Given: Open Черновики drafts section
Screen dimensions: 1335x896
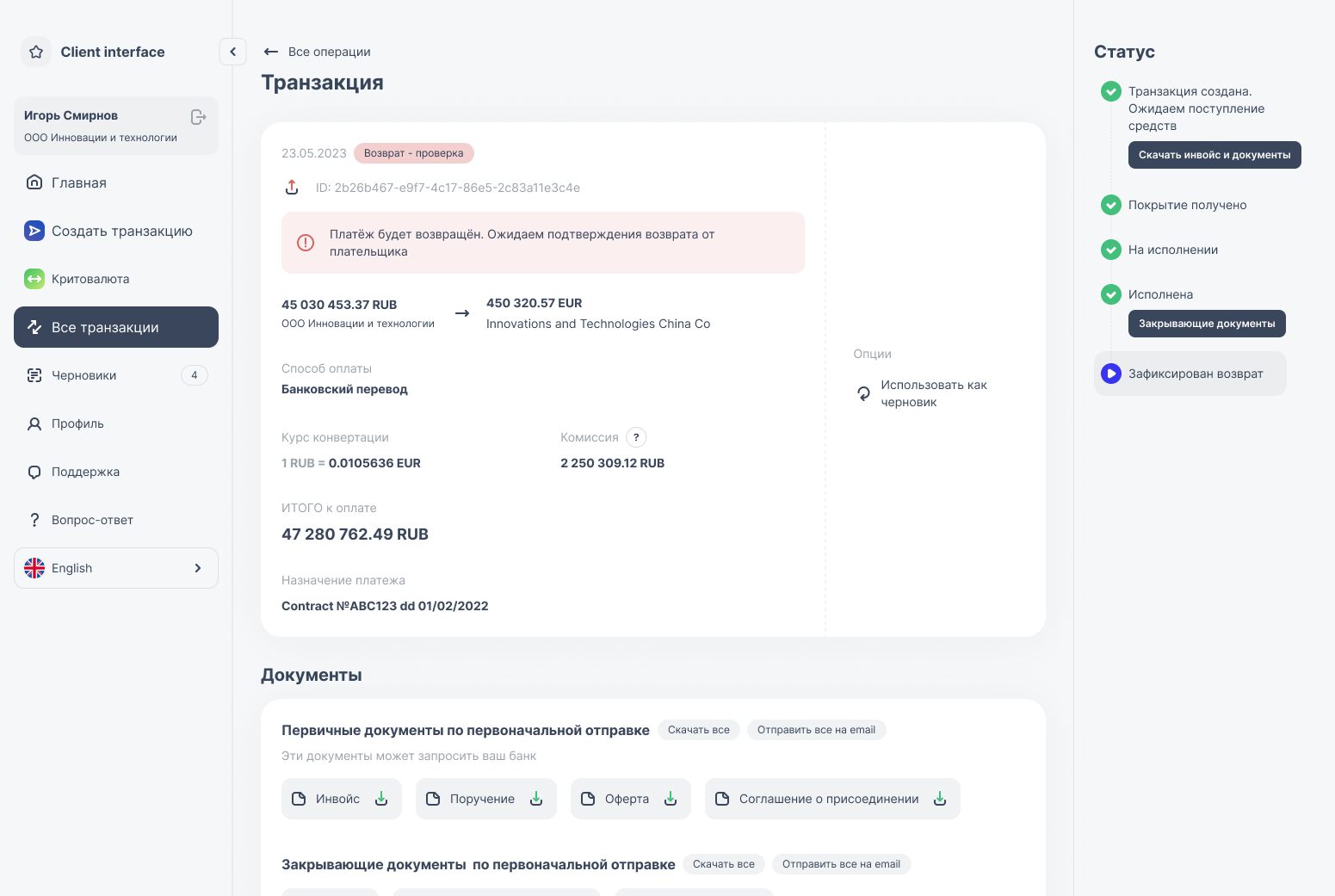Looking at the screenshot, I should pyautogui.click(x=83, y=375).
